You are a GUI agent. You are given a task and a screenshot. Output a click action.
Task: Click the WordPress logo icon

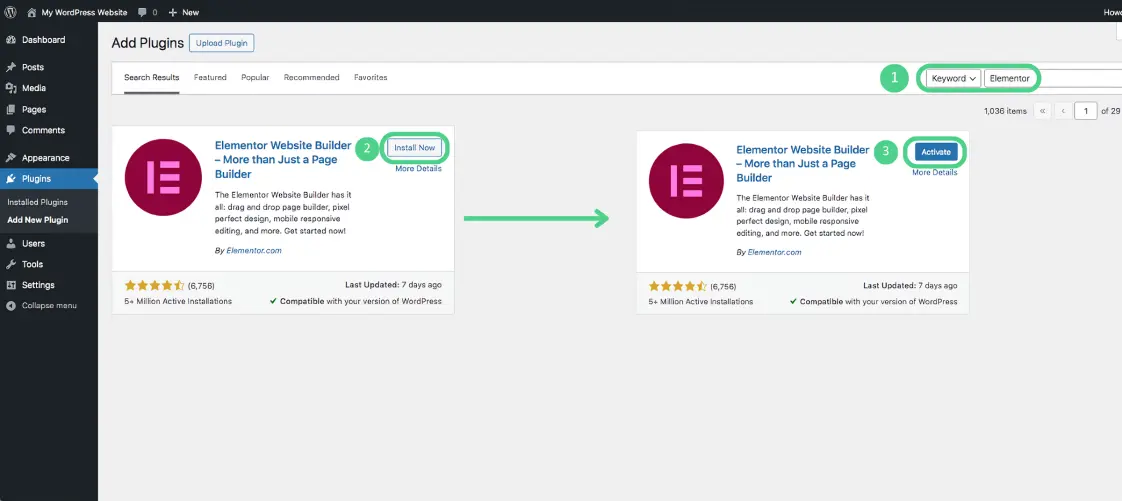(10, 12)
